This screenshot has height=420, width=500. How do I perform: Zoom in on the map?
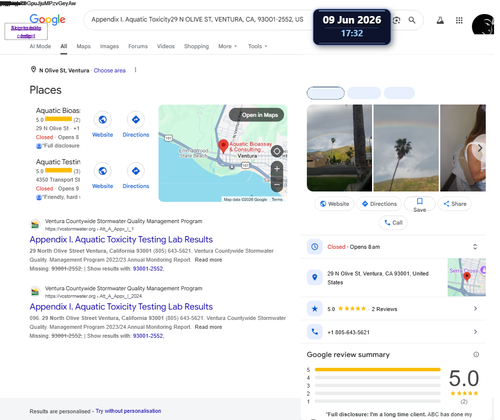[277, 169]
